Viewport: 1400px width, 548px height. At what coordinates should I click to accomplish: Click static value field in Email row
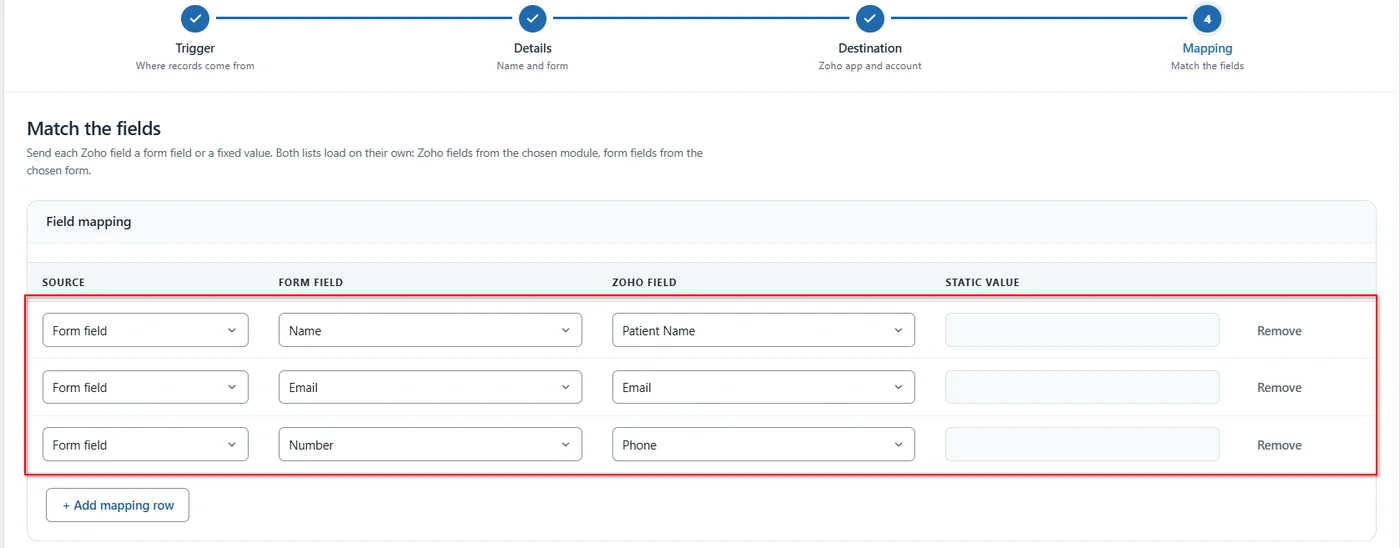[1082, 387]
